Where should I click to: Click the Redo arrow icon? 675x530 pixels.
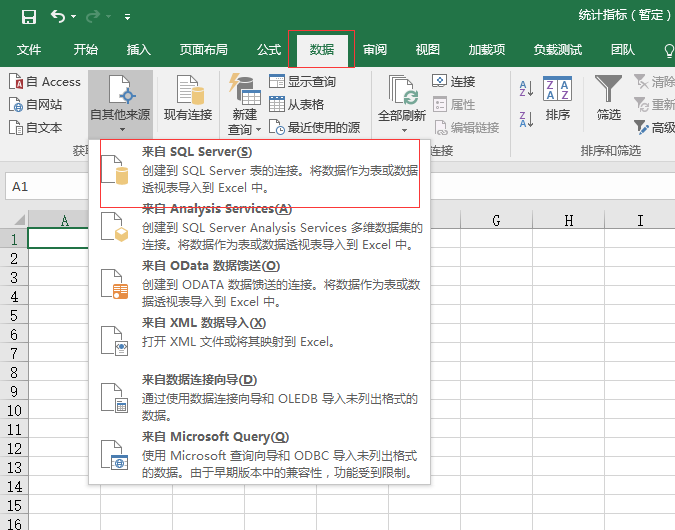(93, 17)
